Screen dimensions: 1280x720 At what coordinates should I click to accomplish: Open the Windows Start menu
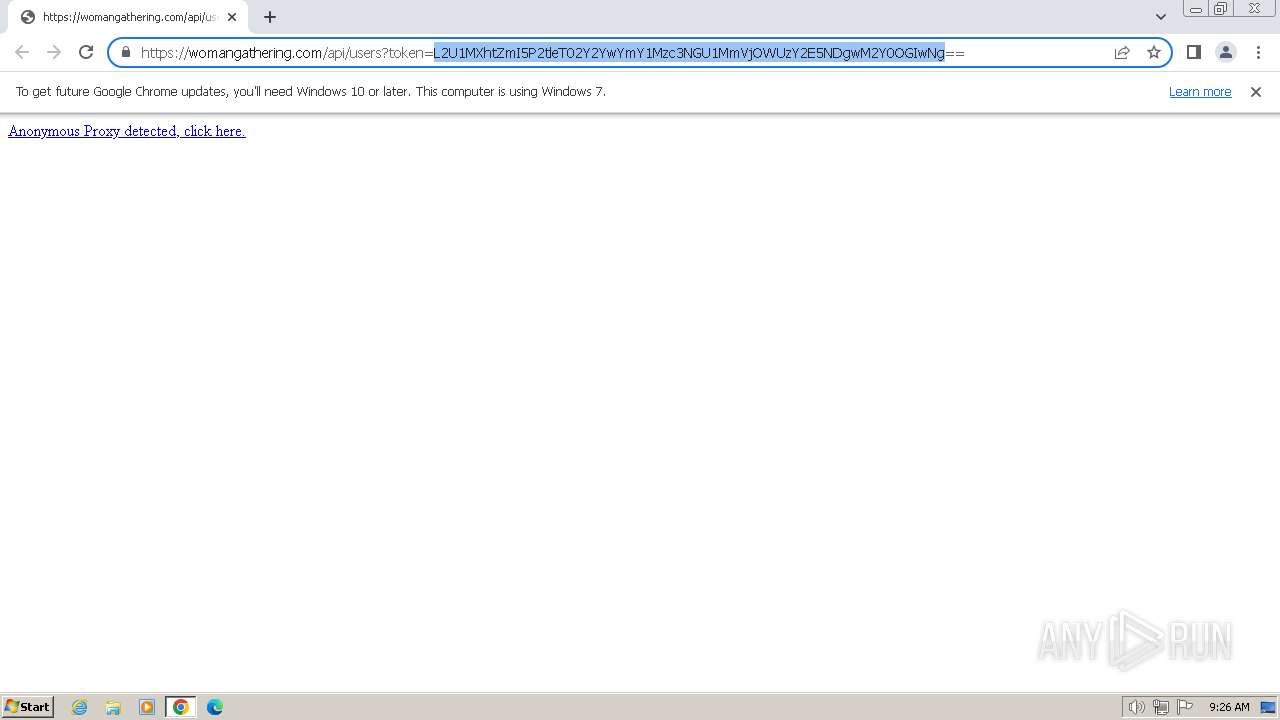tap(28, 706)
